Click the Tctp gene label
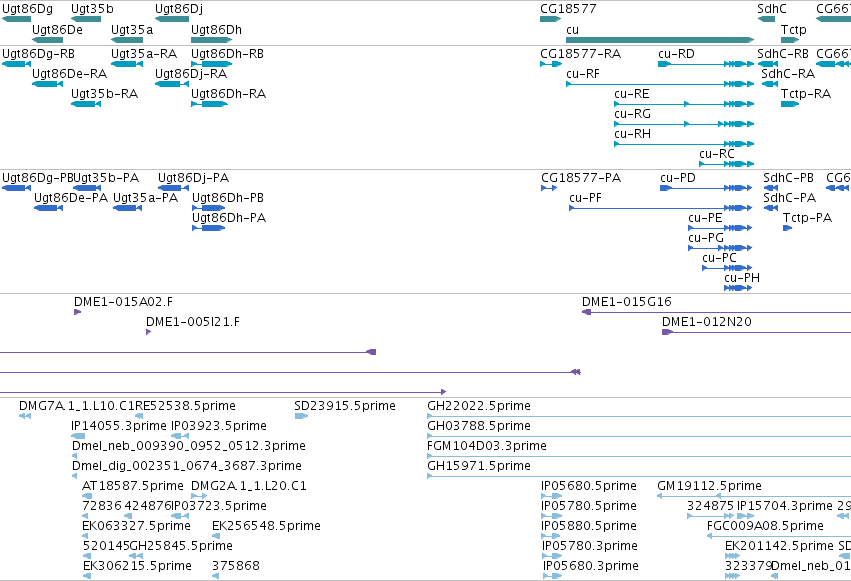 [793, 30]
